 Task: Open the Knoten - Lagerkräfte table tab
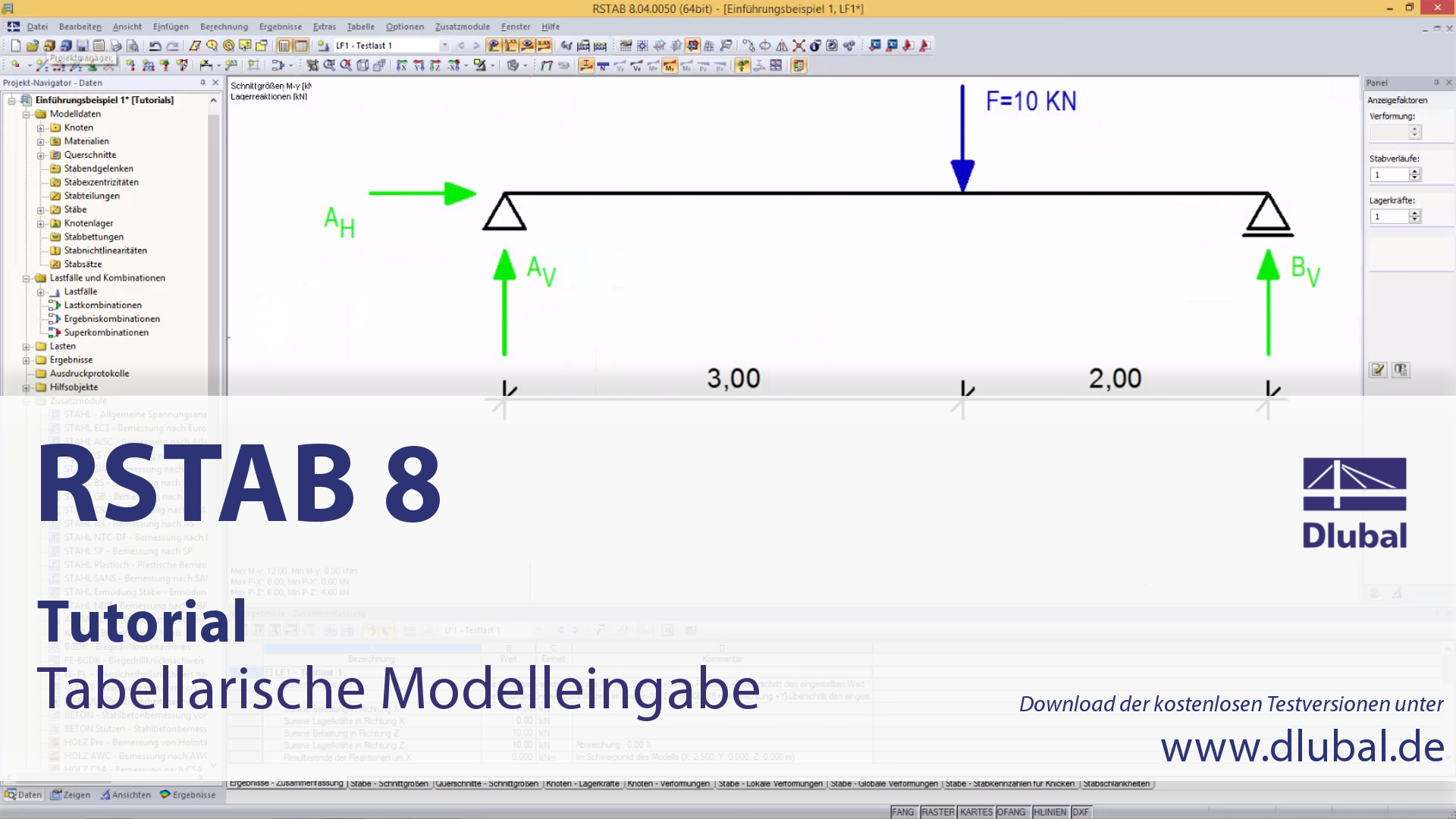[x=582, y=784]
